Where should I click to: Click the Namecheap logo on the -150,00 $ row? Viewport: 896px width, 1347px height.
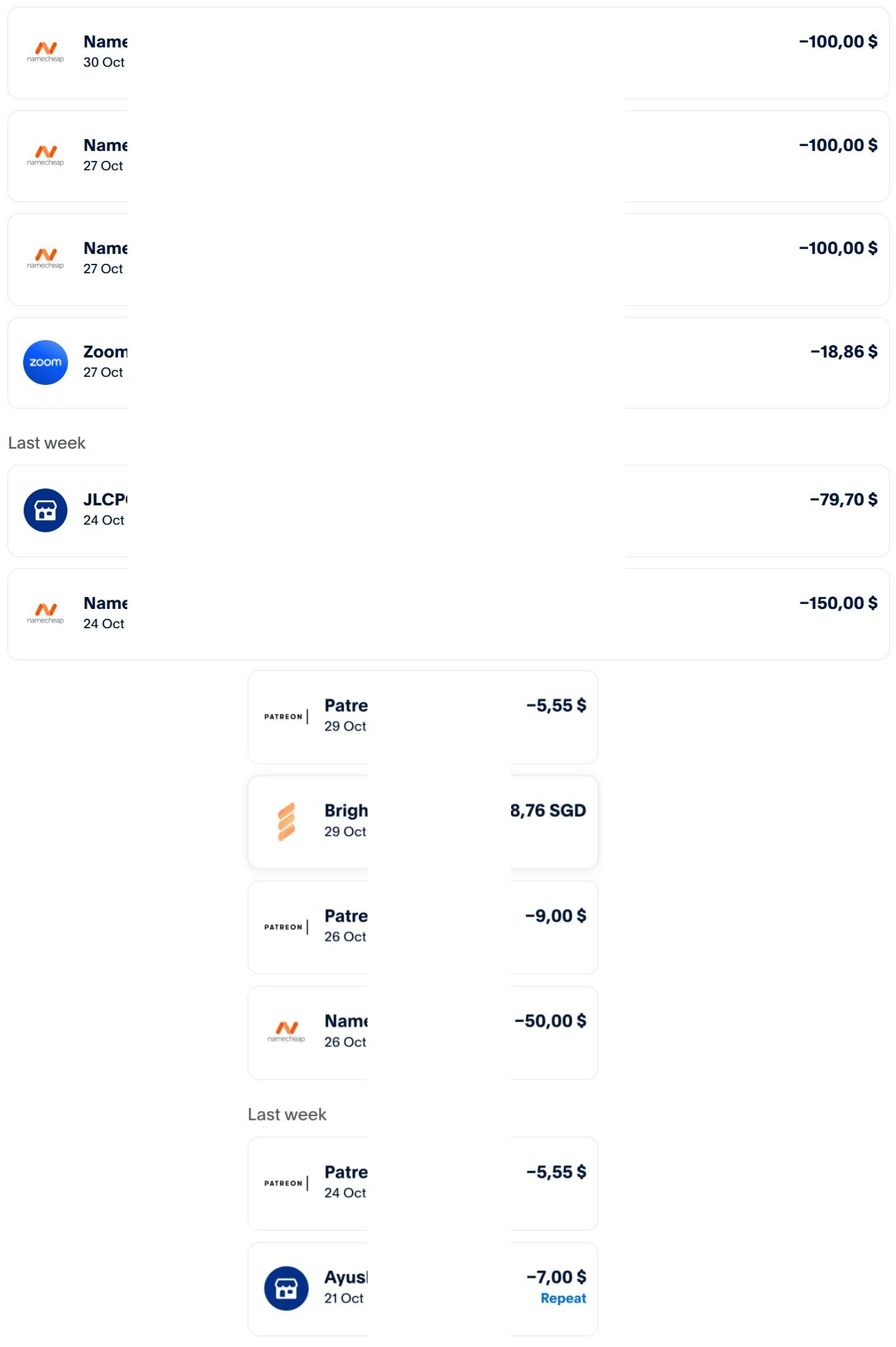pos(46,612)
